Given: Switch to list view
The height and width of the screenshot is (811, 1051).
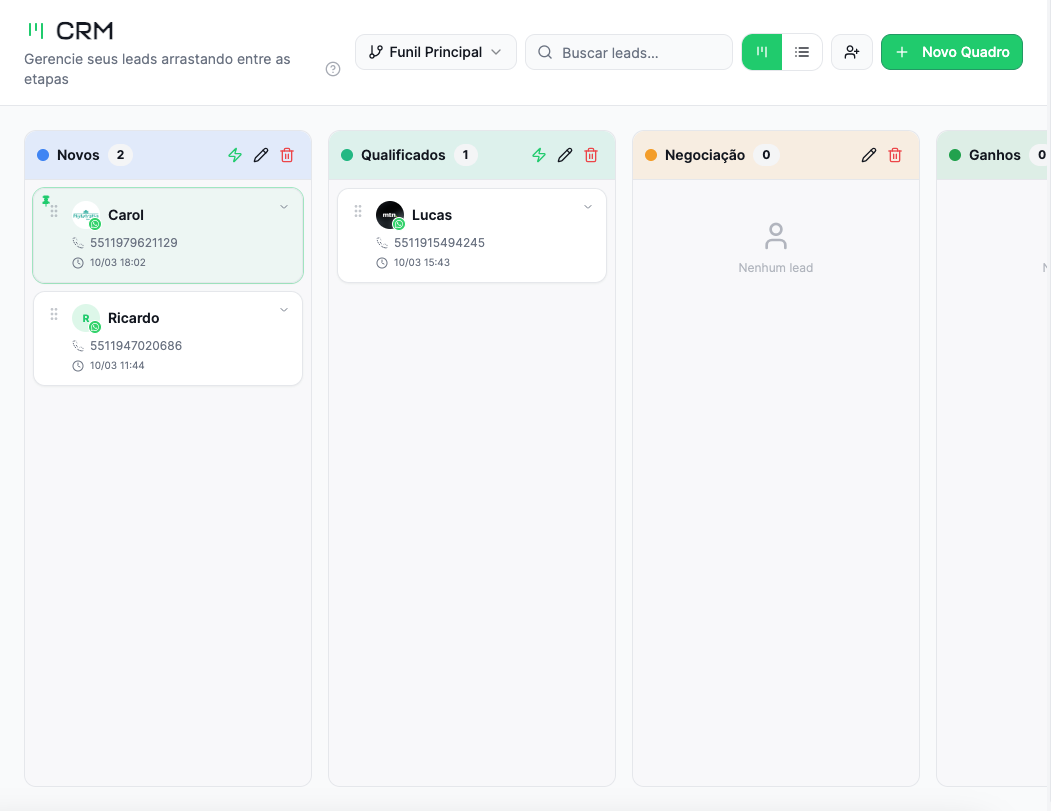Looking at the screenshot, I should click(x=802, y=52).
